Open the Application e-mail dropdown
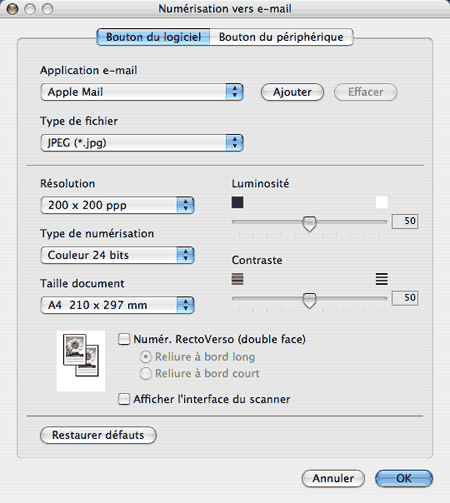 pos(142,92)
